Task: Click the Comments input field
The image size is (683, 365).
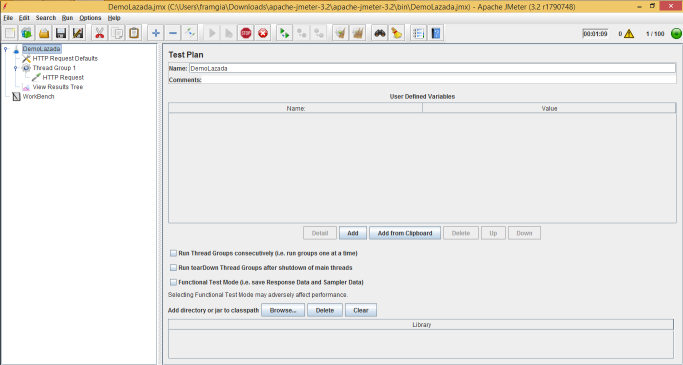Action: click(439, 80)
